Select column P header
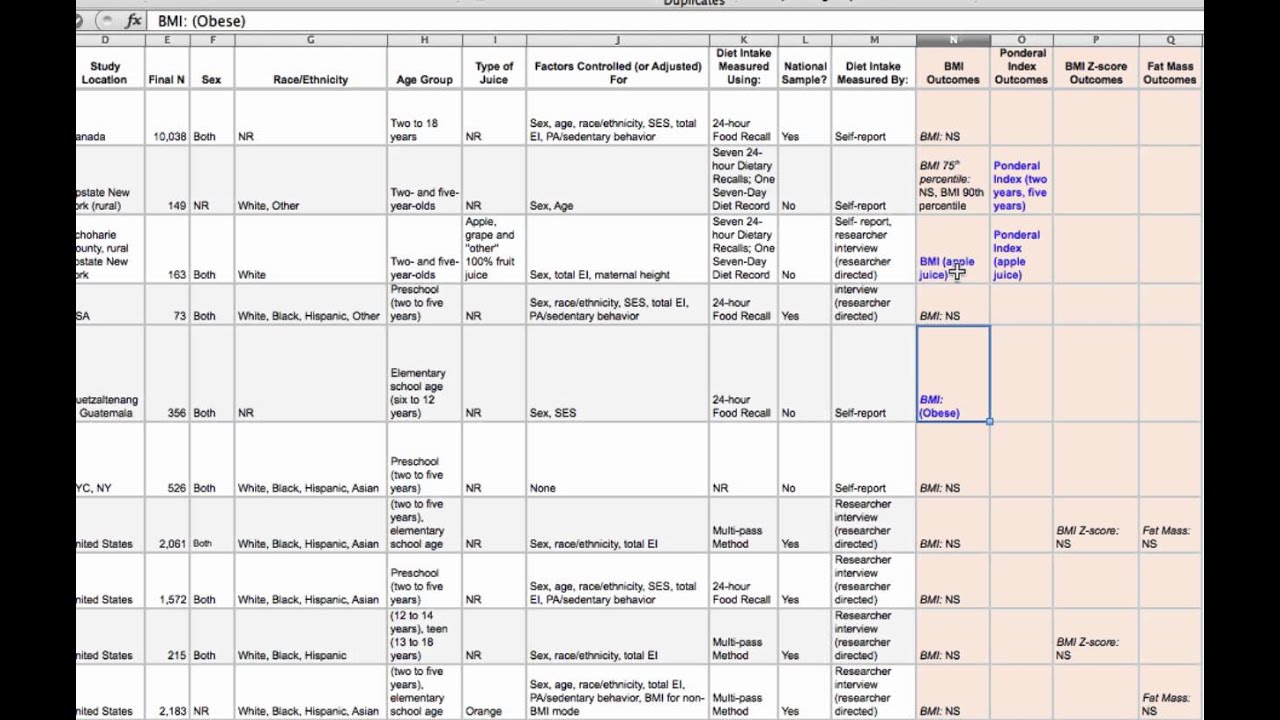 [1095, 40]
